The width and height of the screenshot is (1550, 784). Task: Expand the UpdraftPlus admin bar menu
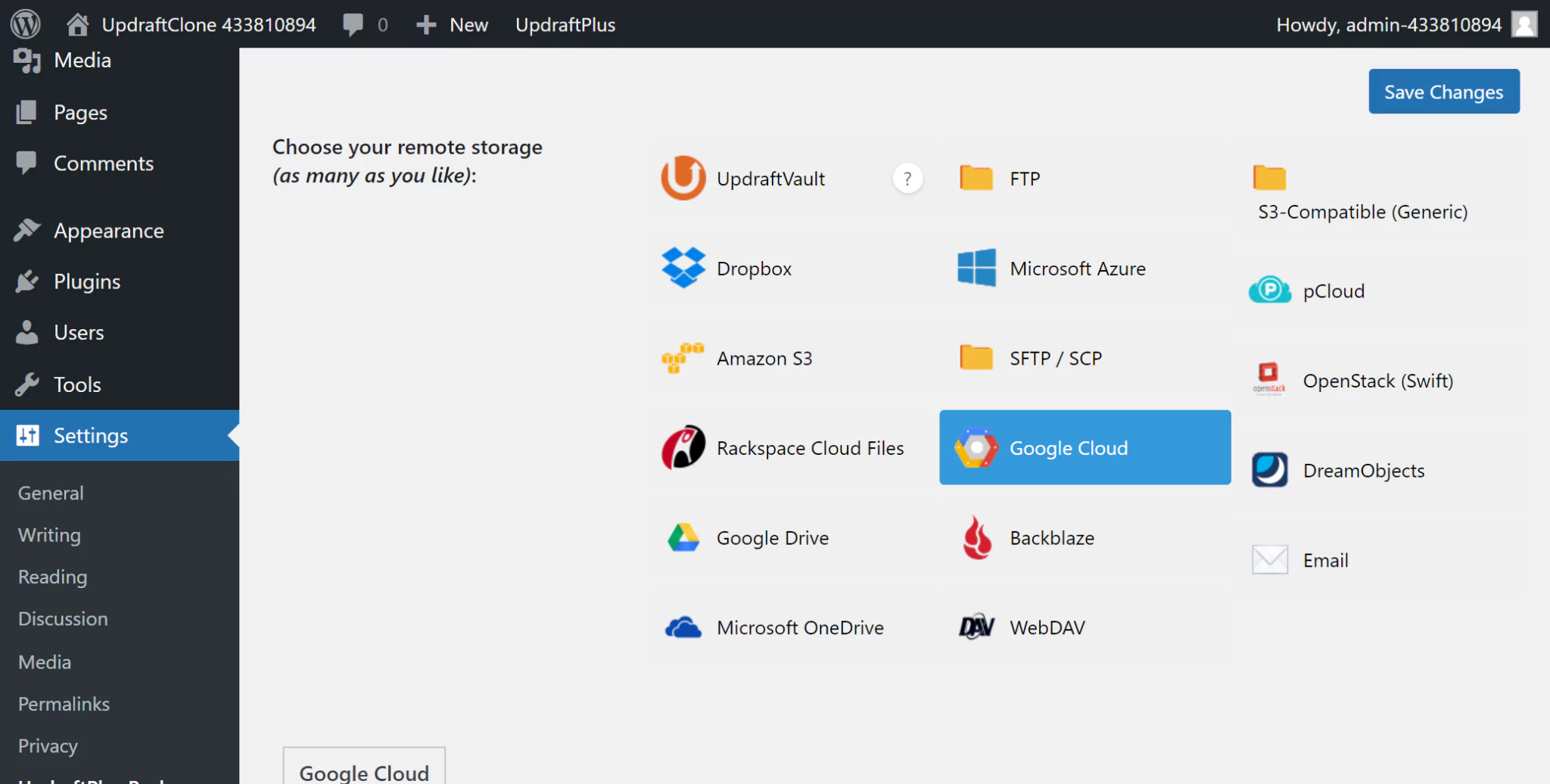point(565,24)
